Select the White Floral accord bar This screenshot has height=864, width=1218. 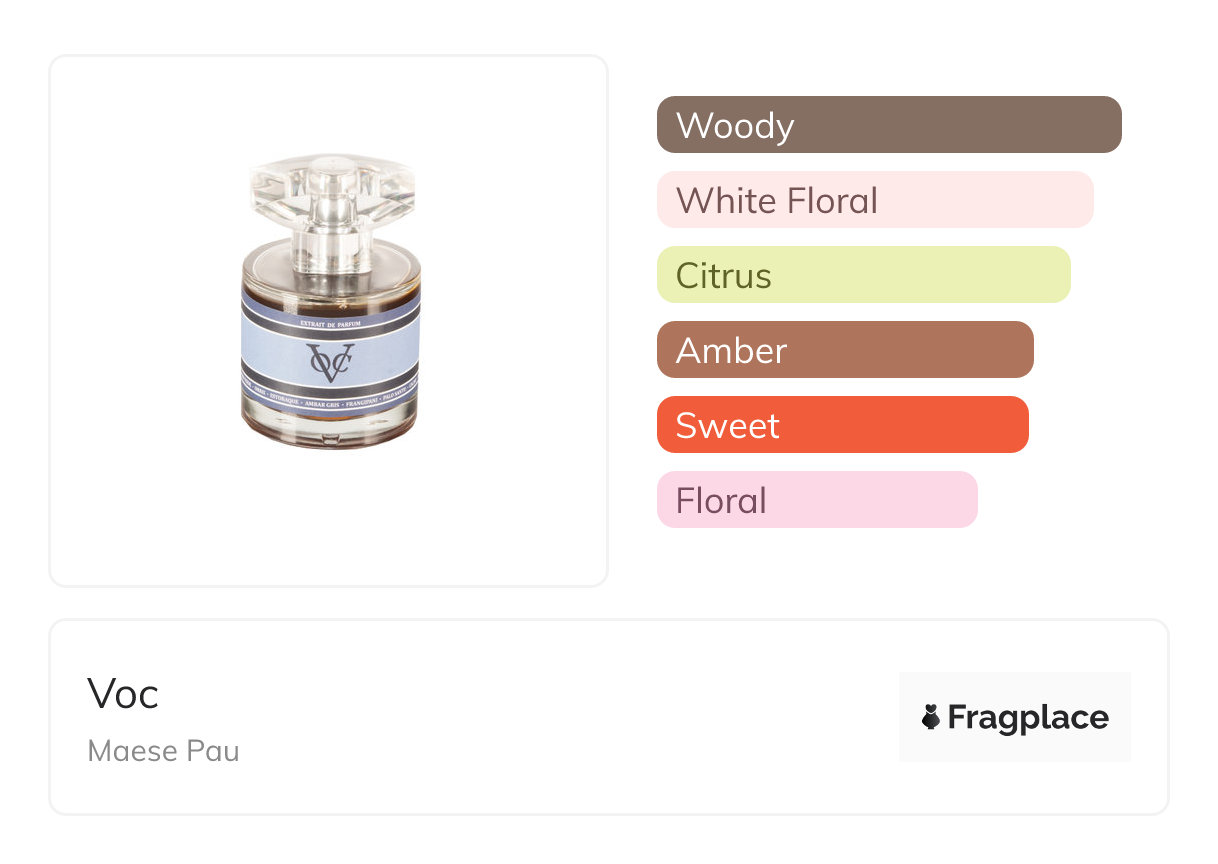click(x=875, y=200)
